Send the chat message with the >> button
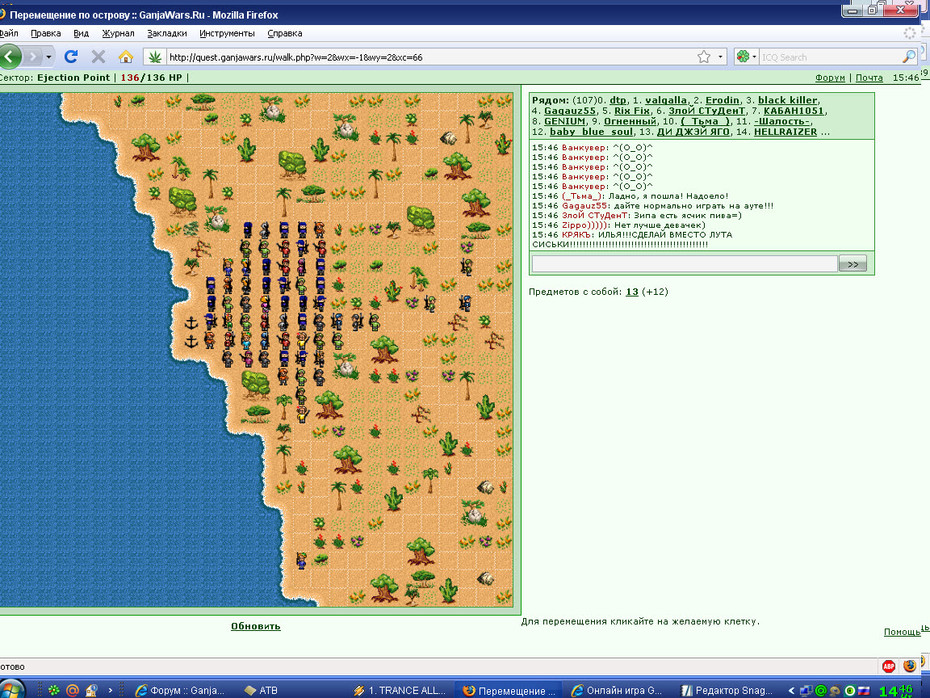 point(852,264)
